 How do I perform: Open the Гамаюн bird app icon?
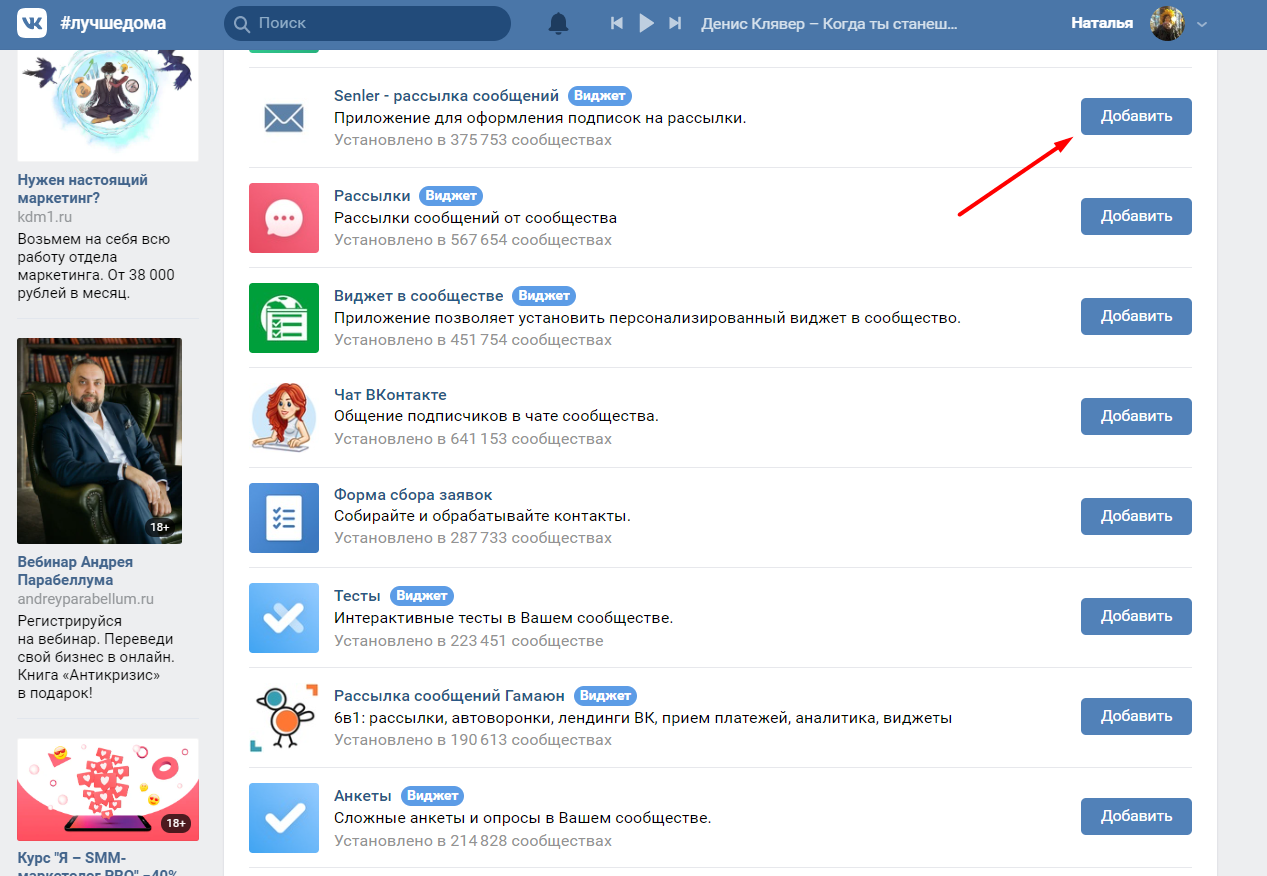tap(284, 718)
